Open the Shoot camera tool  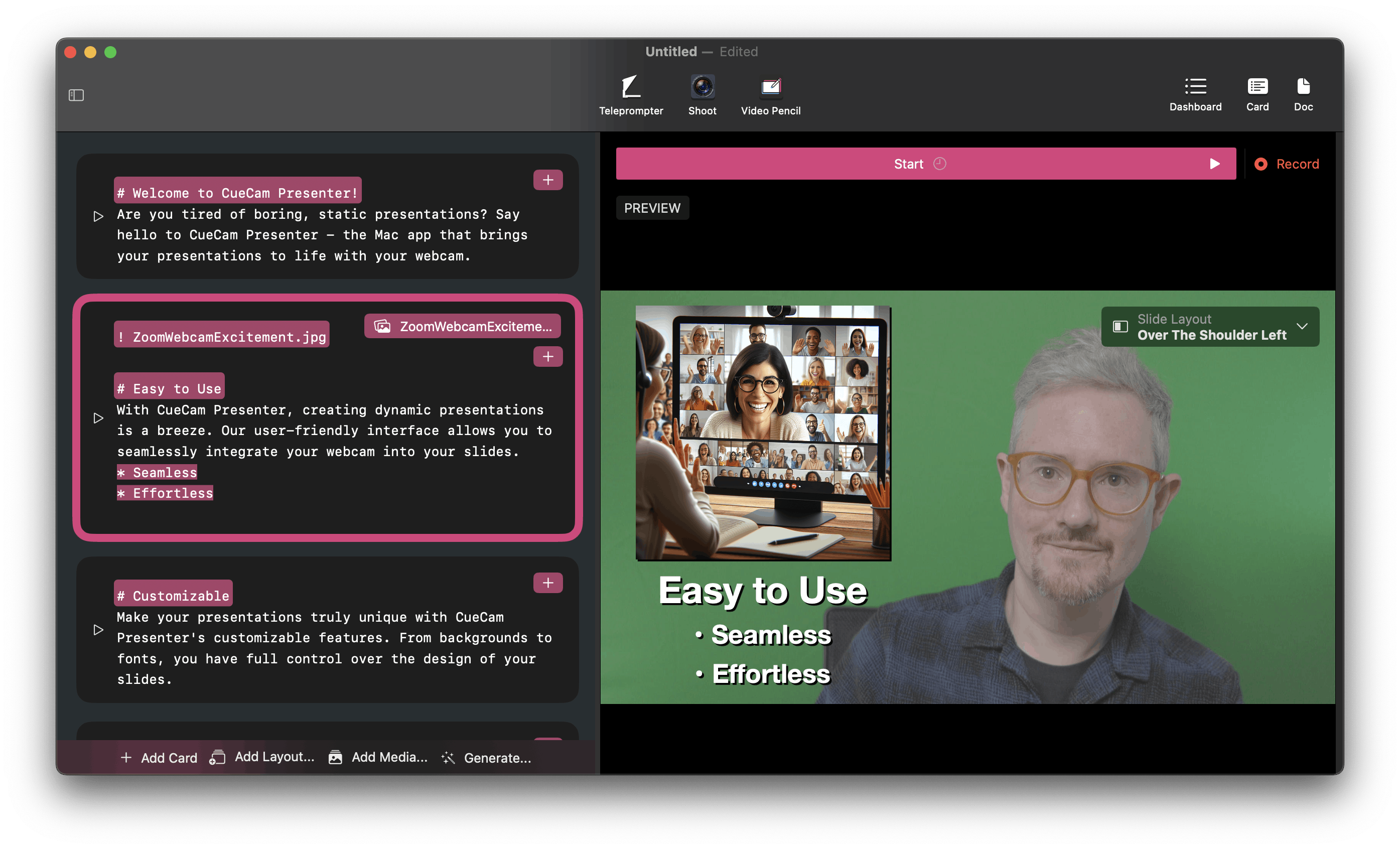coord(703,95)
